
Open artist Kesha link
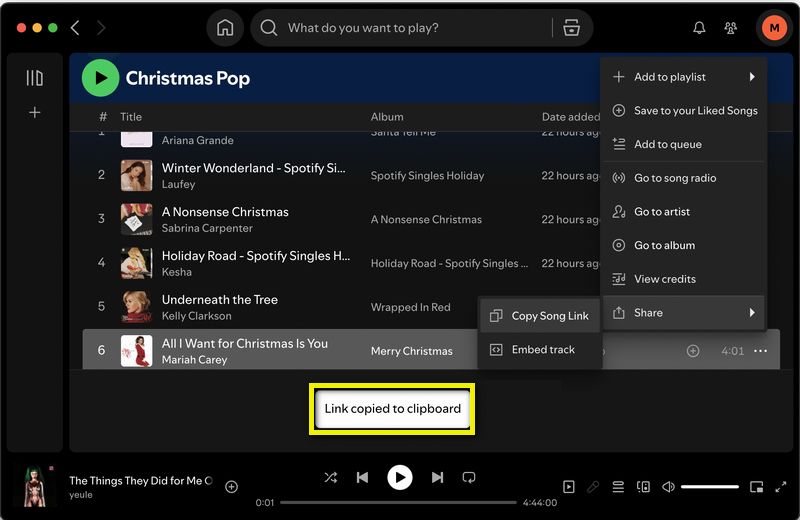coord(177,272)
